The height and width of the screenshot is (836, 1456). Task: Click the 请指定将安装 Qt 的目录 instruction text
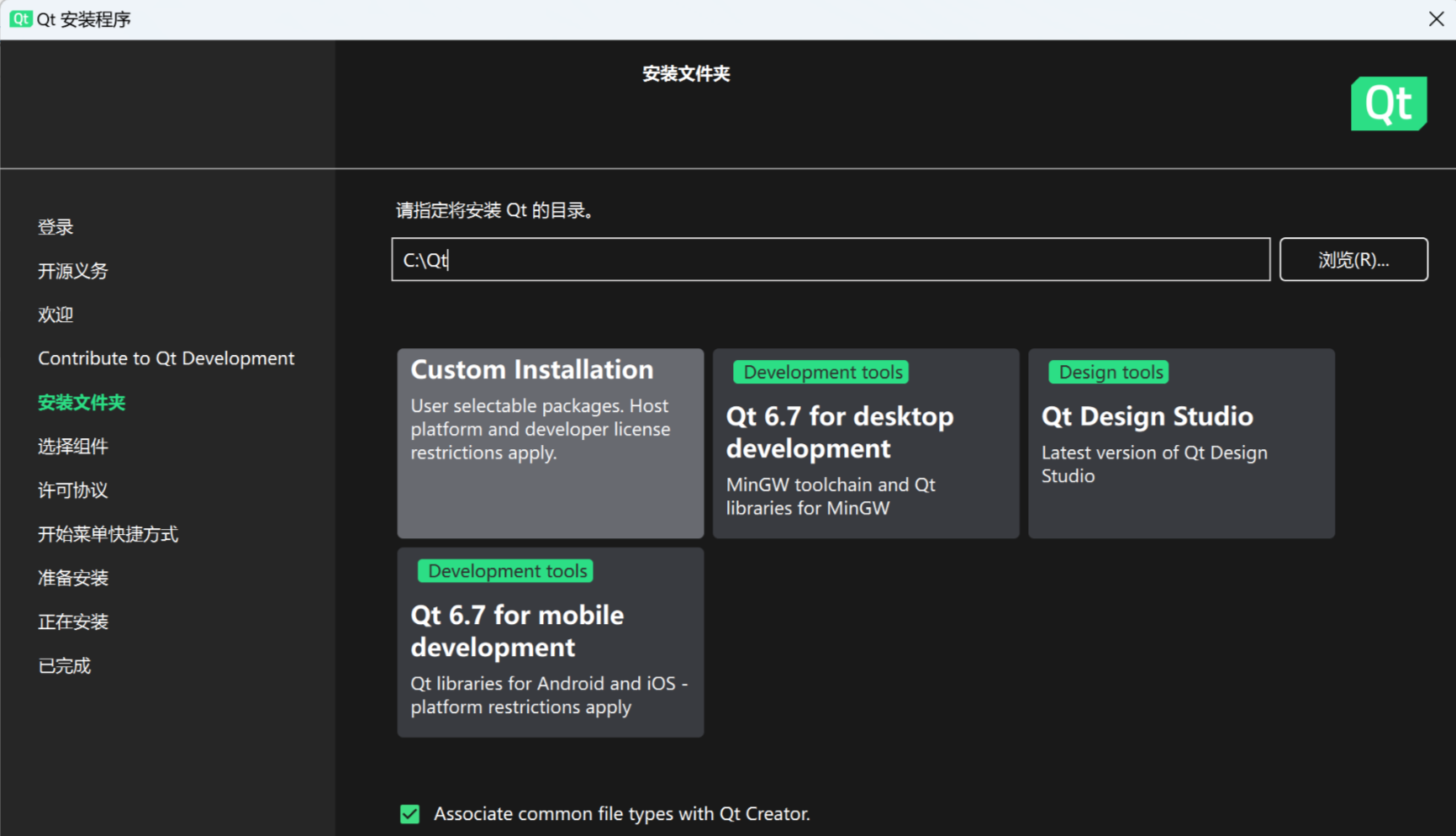tap(495, 210)
